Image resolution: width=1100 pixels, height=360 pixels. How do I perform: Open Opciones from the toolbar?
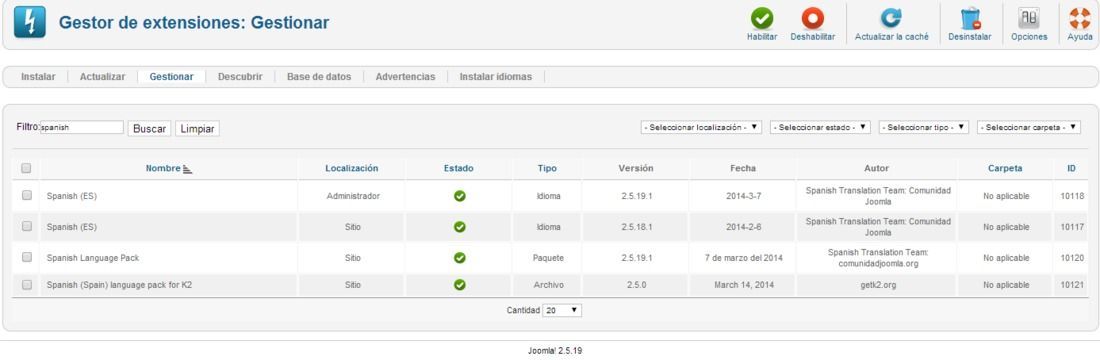(1029, 24)
